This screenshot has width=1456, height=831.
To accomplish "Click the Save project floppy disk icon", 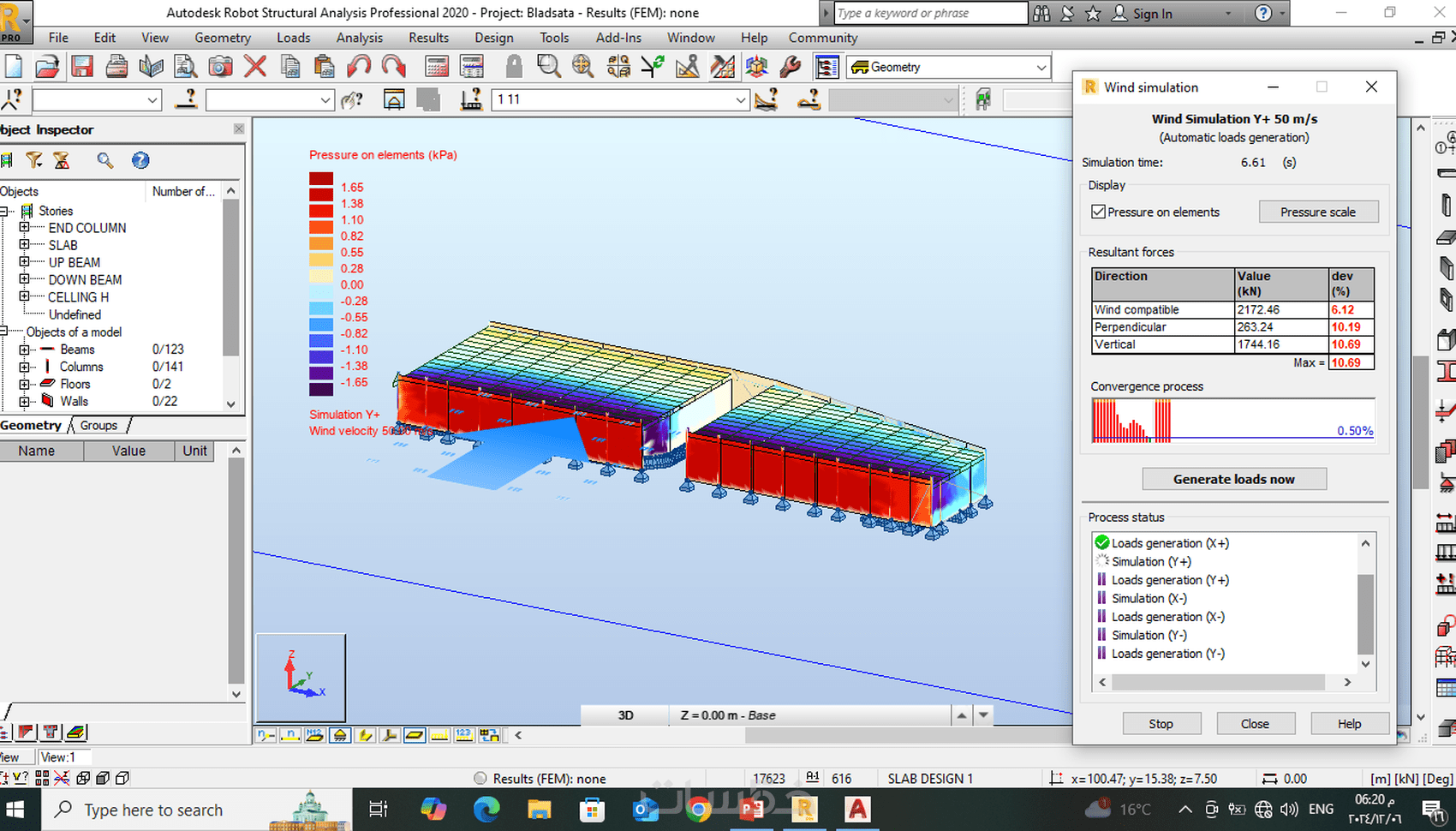I will (x=82, y=67).
